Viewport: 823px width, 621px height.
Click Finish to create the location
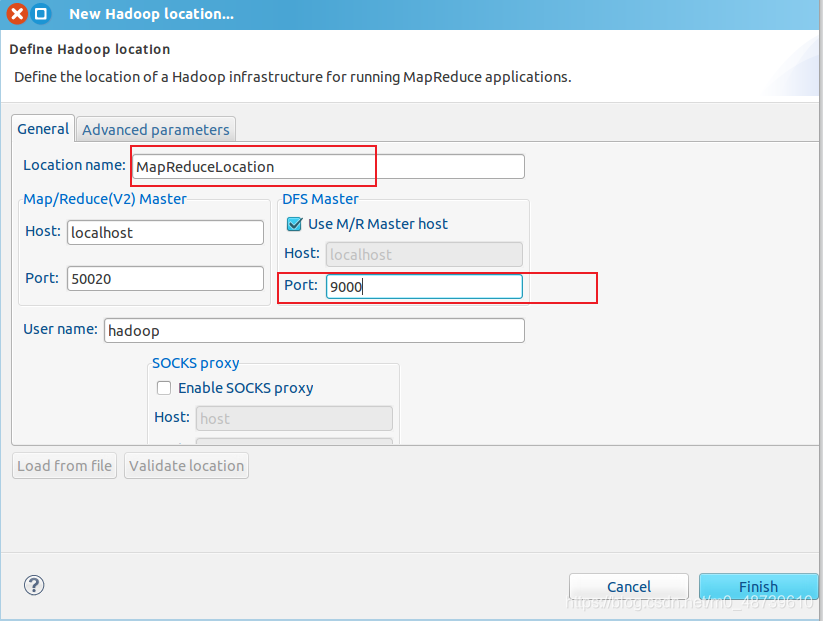coord(758,586)
